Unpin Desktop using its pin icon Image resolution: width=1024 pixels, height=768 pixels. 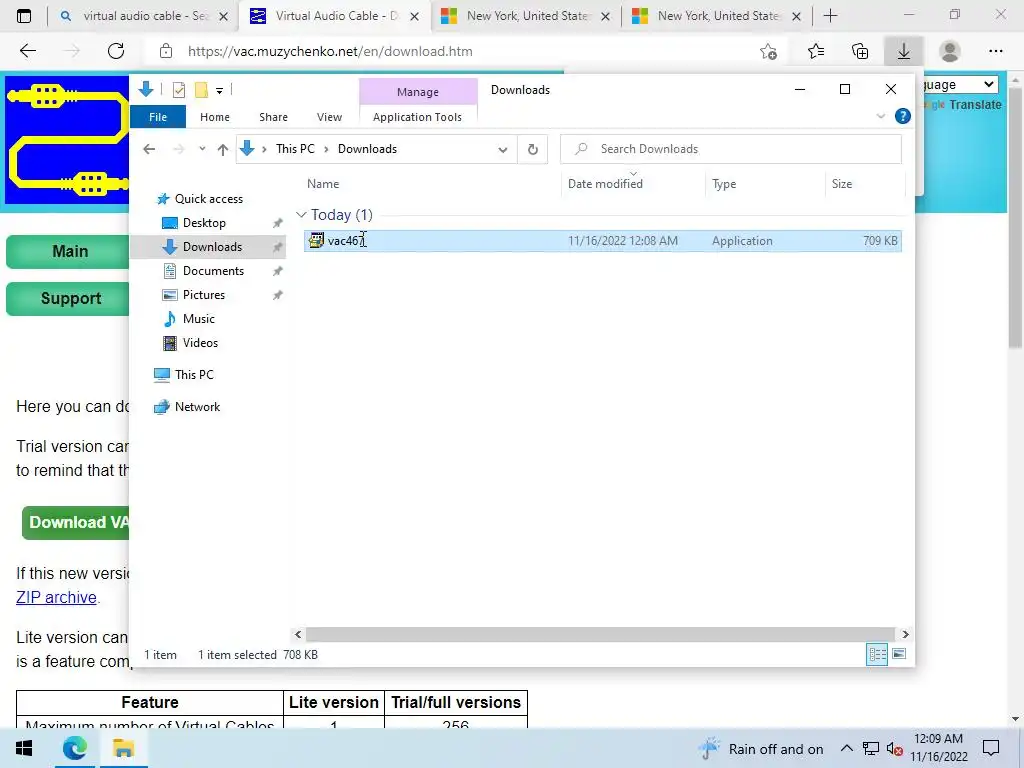[x=278, y=223]
